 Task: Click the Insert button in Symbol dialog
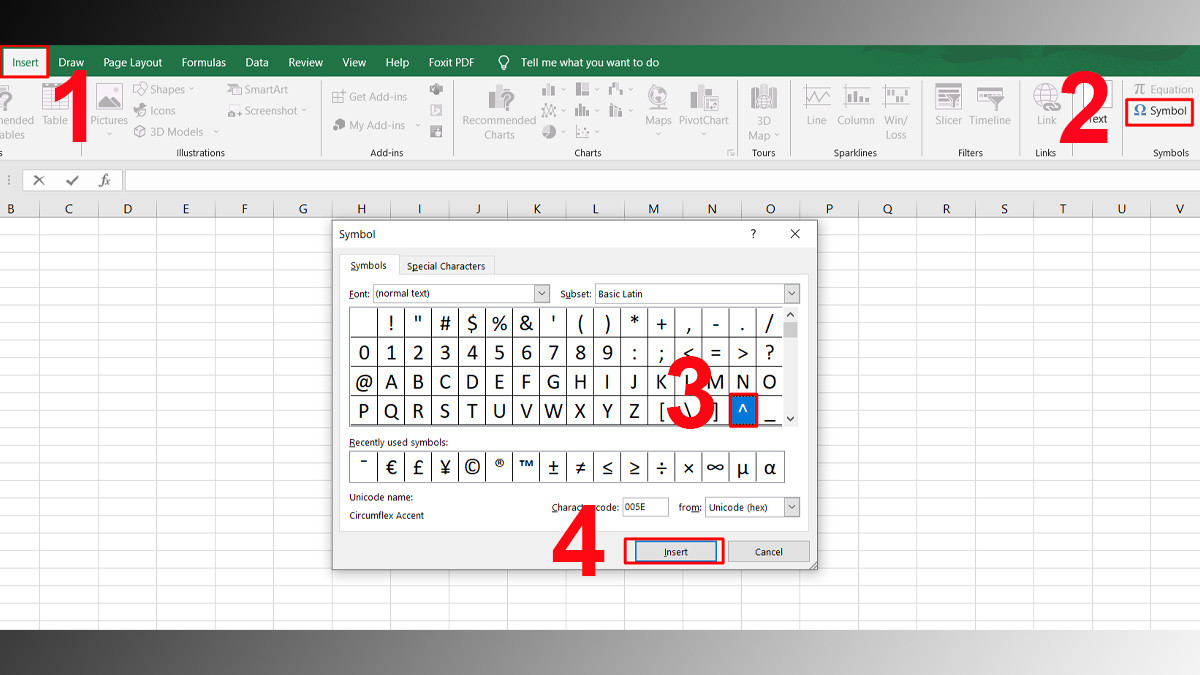(x=676, y=551)
